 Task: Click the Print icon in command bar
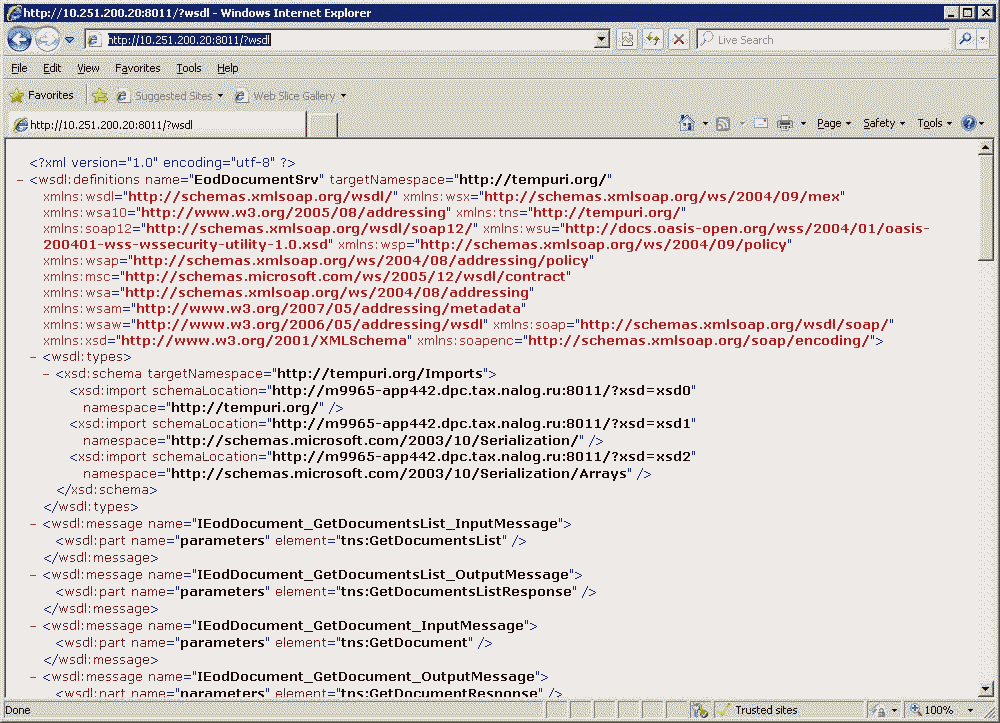pyautogui.click(x=785, y=123)
